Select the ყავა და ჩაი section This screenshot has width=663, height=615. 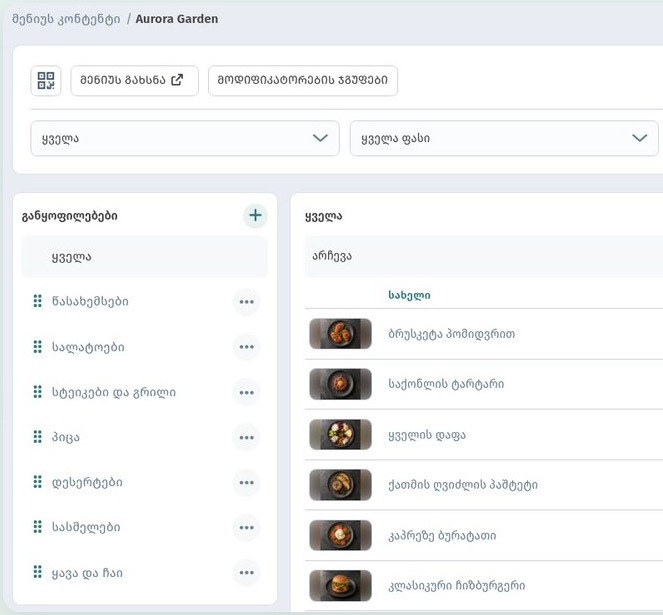point(87,573)
